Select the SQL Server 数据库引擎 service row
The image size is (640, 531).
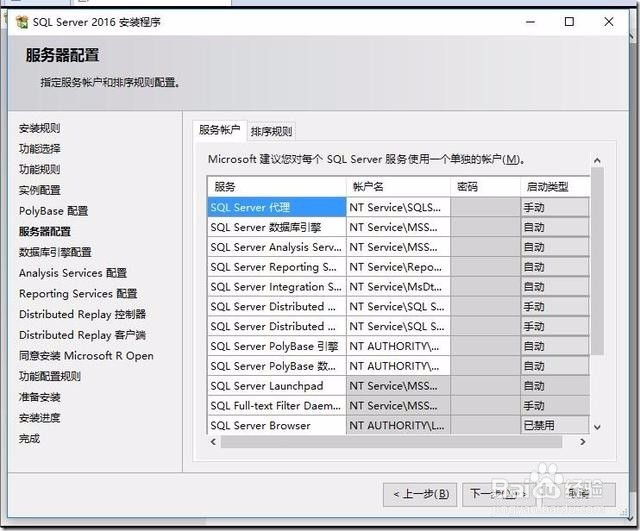click(277, 227)
